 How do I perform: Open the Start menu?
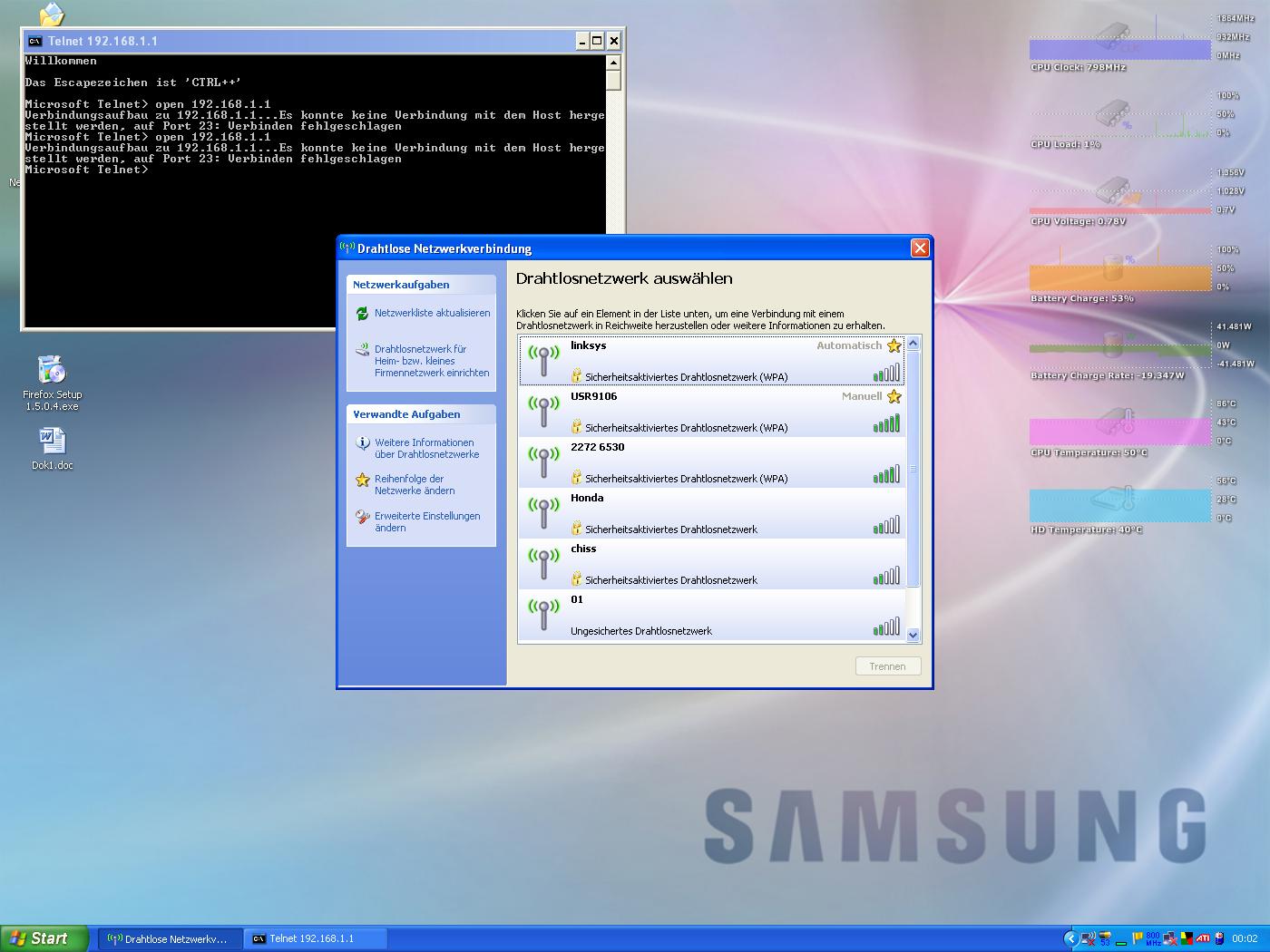pyautogui.click(x=45, y=938)
